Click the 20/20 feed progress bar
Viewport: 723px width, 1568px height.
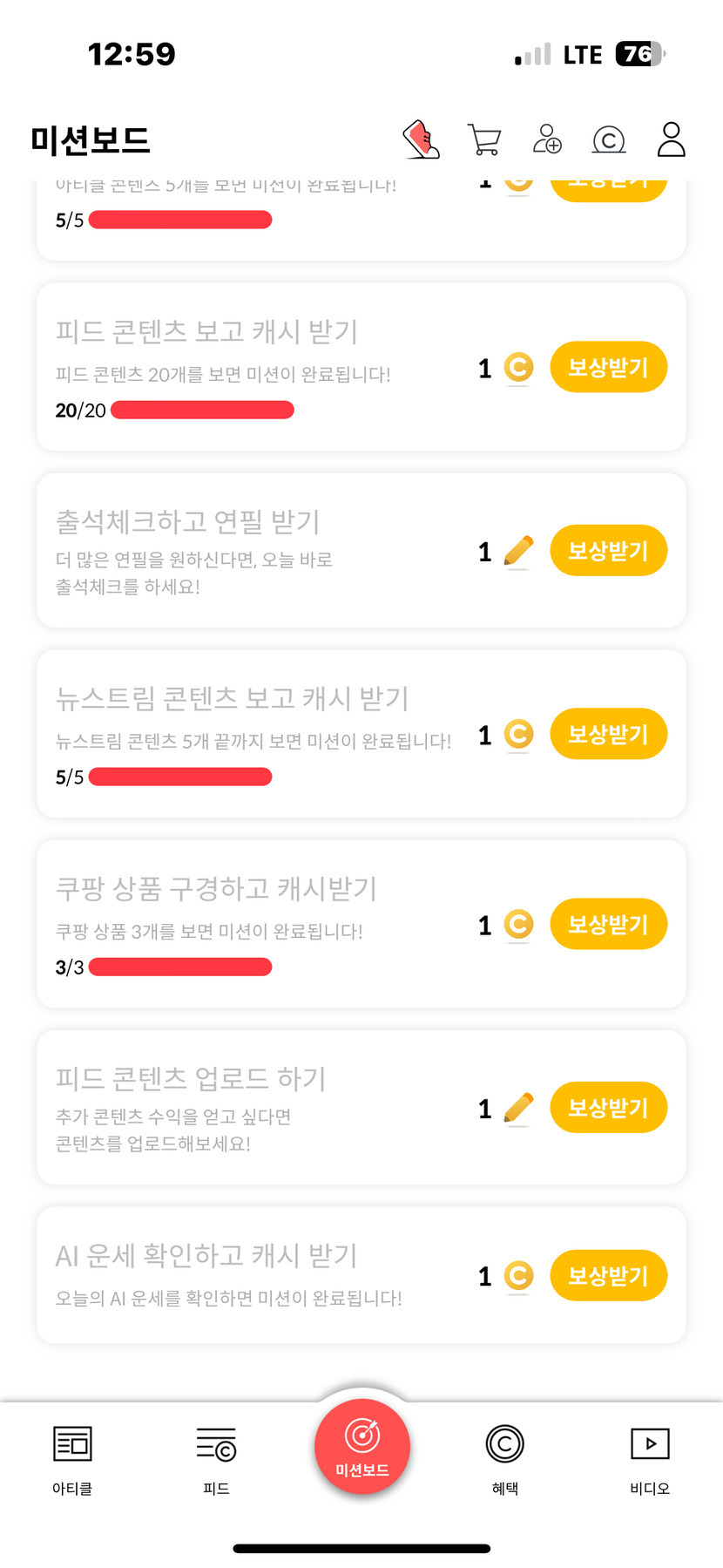pos(202,410)
